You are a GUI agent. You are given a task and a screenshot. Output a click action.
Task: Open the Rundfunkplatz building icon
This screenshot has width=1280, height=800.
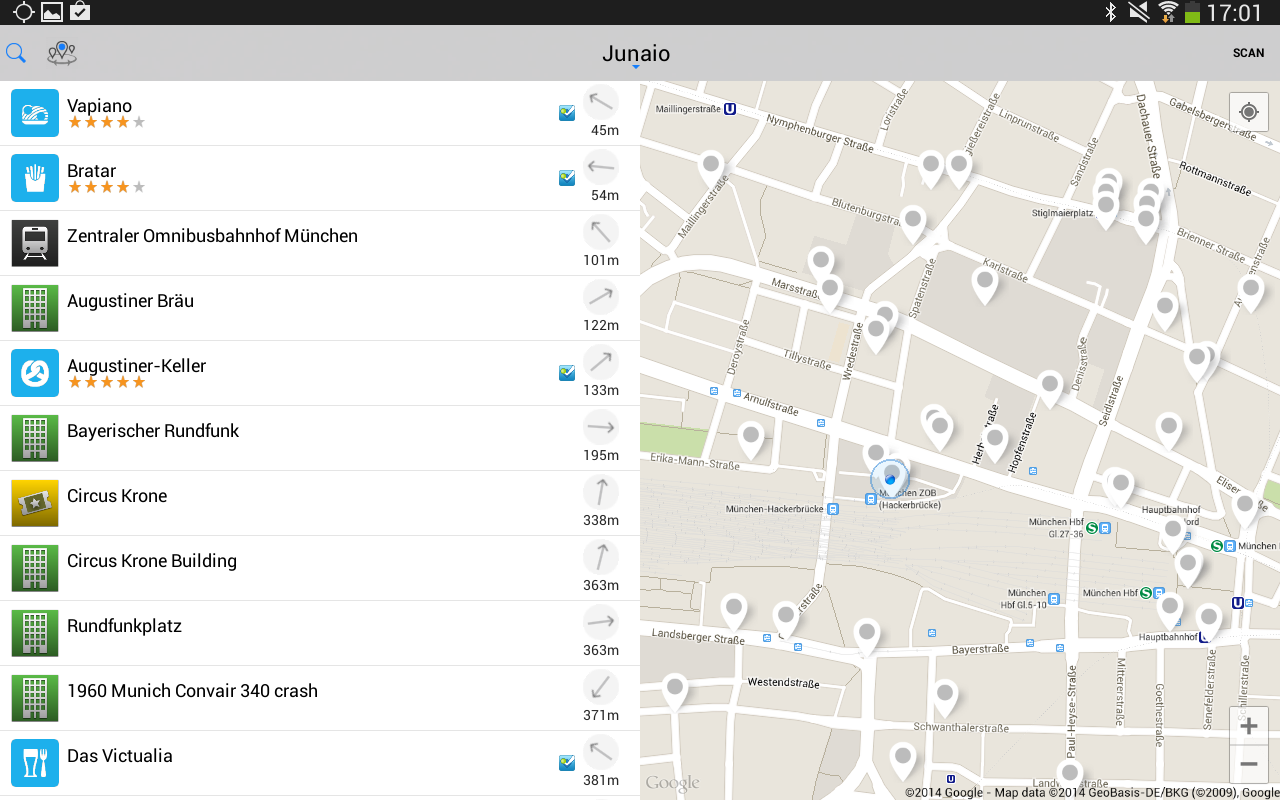coord(35,633)
